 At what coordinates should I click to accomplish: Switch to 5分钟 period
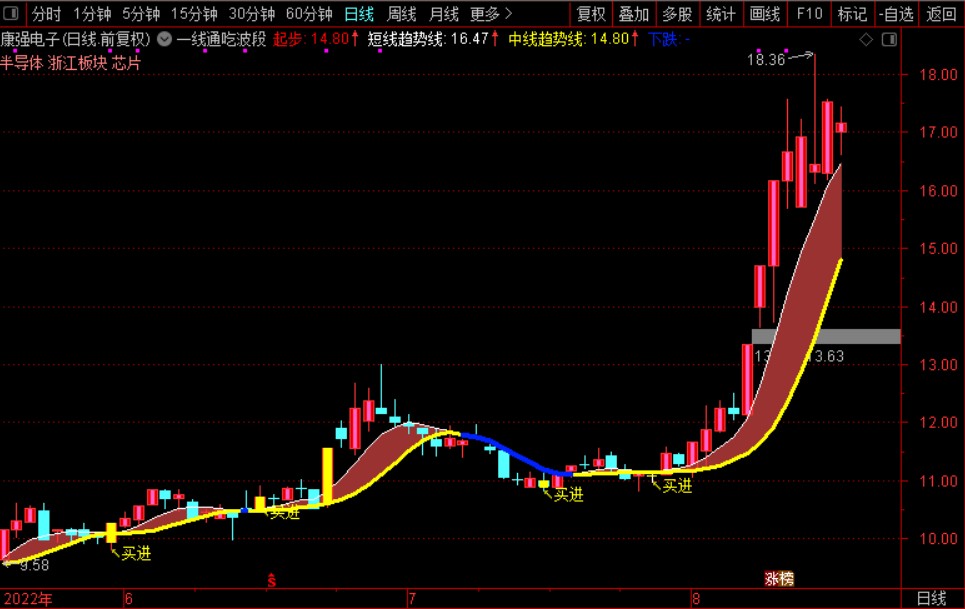pos(141,14)
